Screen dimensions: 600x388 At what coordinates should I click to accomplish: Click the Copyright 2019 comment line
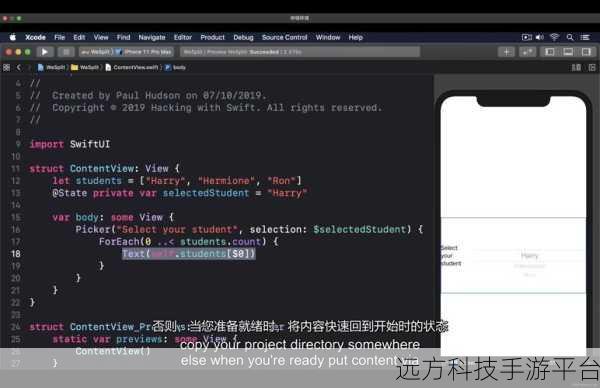click(206, 108)
